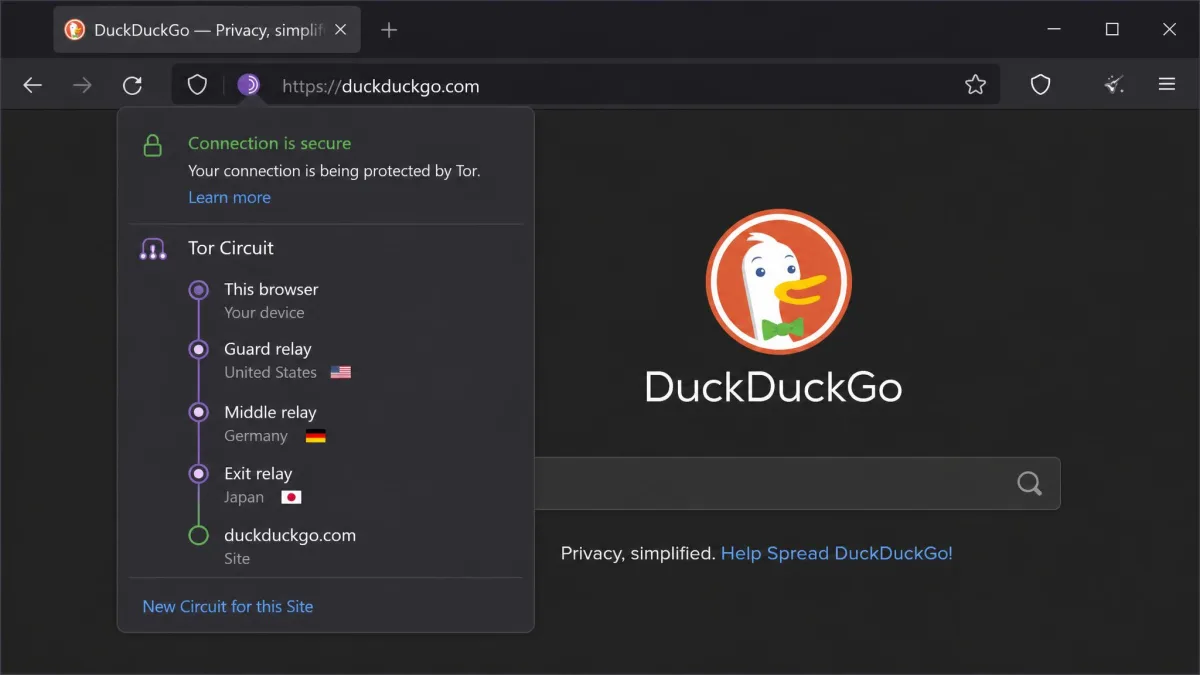Reload the page with refresh icon

132,85
